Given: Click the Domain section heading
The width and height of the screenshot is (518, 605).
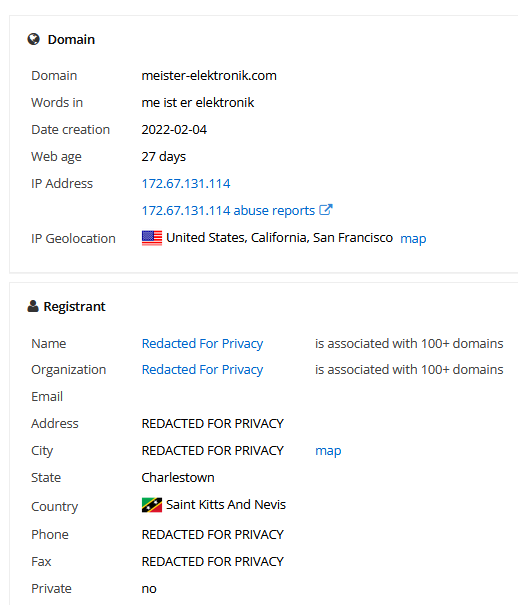Looking at the screenshot, I should 71,39.
